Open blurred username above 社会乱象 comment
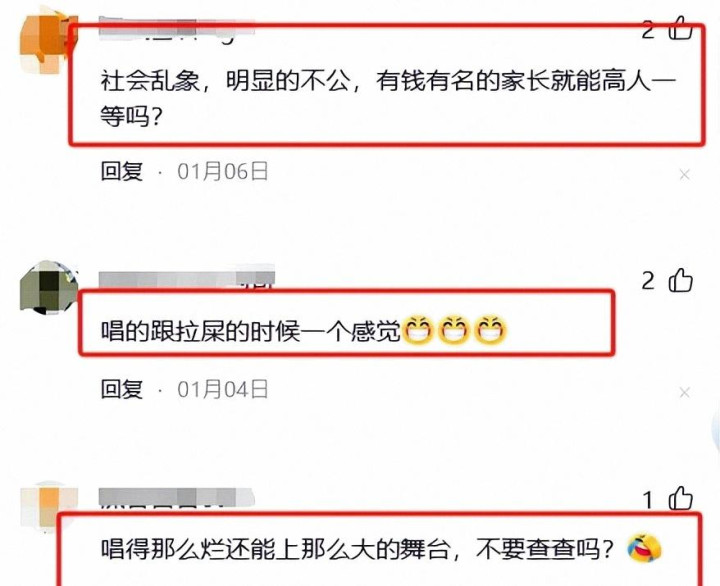720x586 pixels. tap(177, 28)
